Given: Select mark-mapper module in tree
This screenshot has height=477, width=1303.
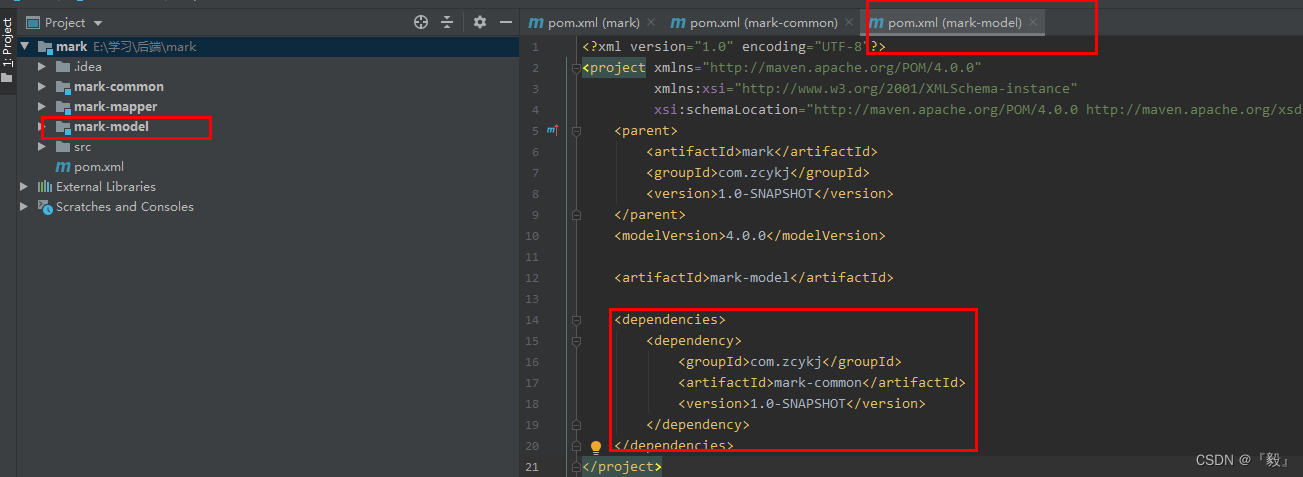Looking at the screenshot, I should (115, 107).
